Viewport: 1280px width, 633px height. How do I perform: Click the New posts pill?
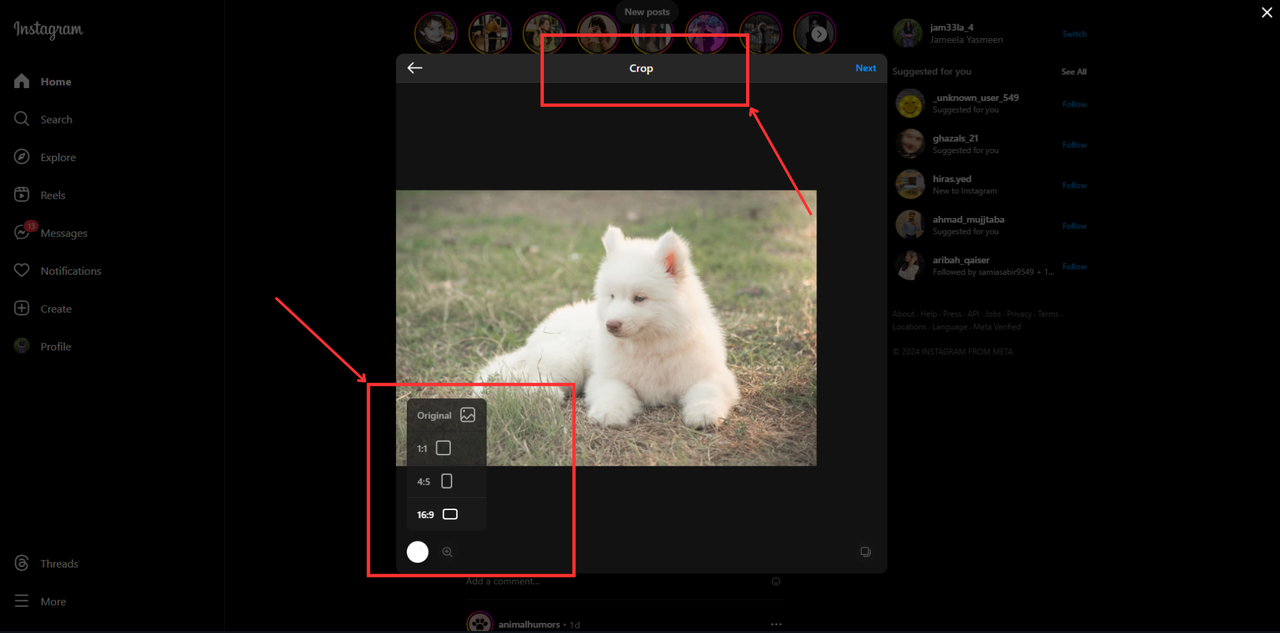click(647, 12)
